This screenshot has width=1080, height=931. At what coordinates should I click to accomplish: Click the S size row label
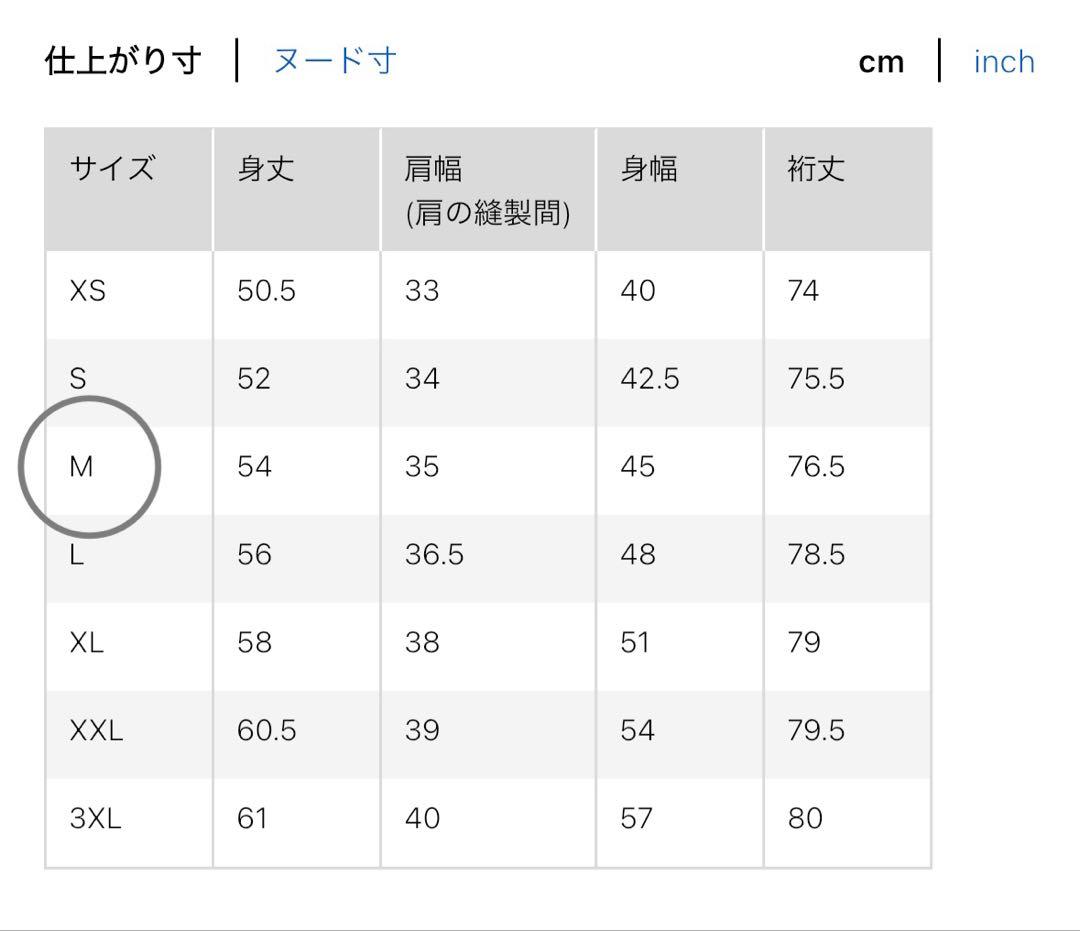(78, 379)
